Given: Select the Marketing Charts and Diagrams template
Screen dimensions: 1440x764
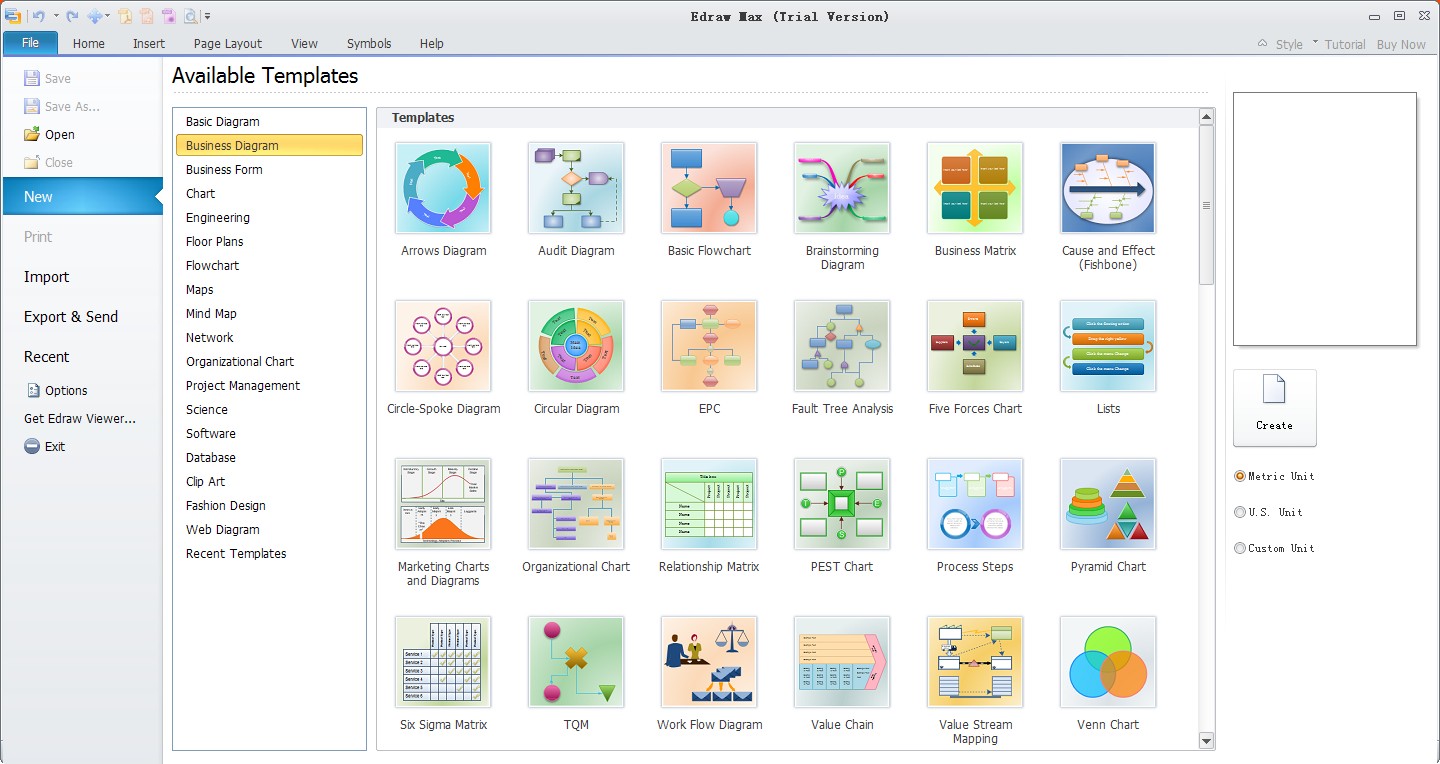Looking at the screenshot, I should point(443,504).
